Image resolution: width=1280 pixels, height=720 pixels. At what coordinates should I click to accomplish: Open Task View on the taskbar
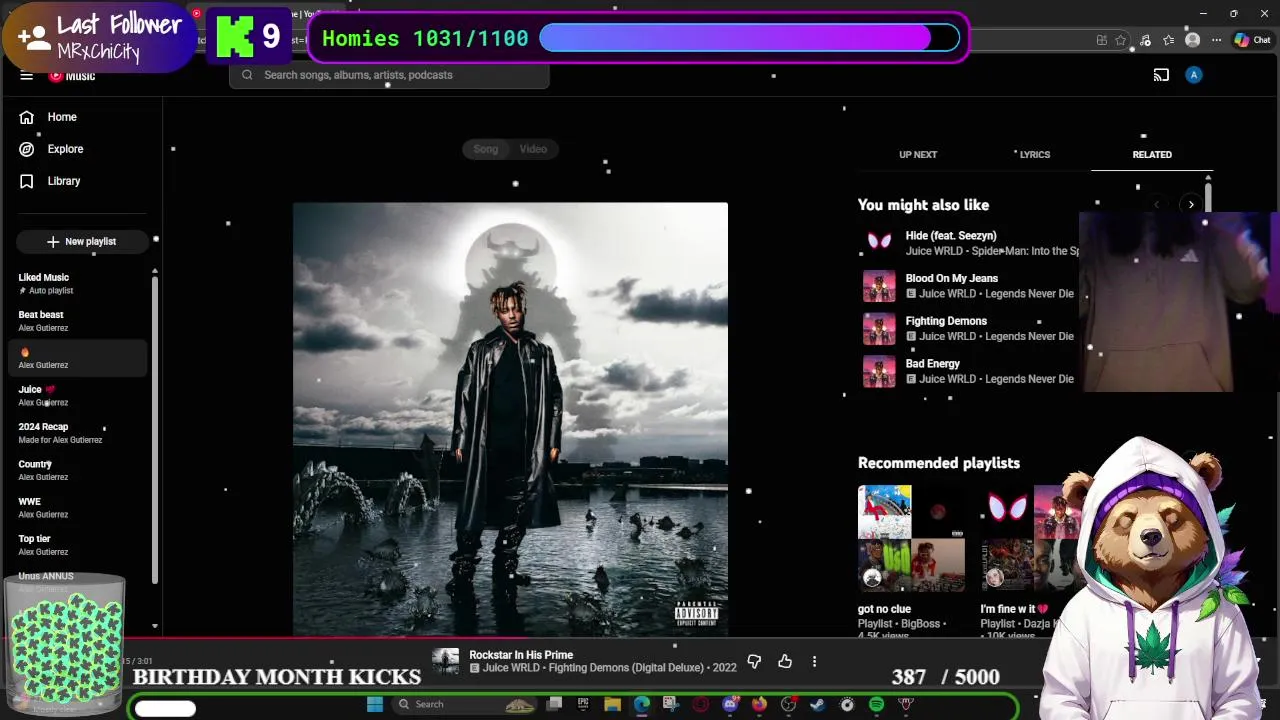tap(555, 705)
